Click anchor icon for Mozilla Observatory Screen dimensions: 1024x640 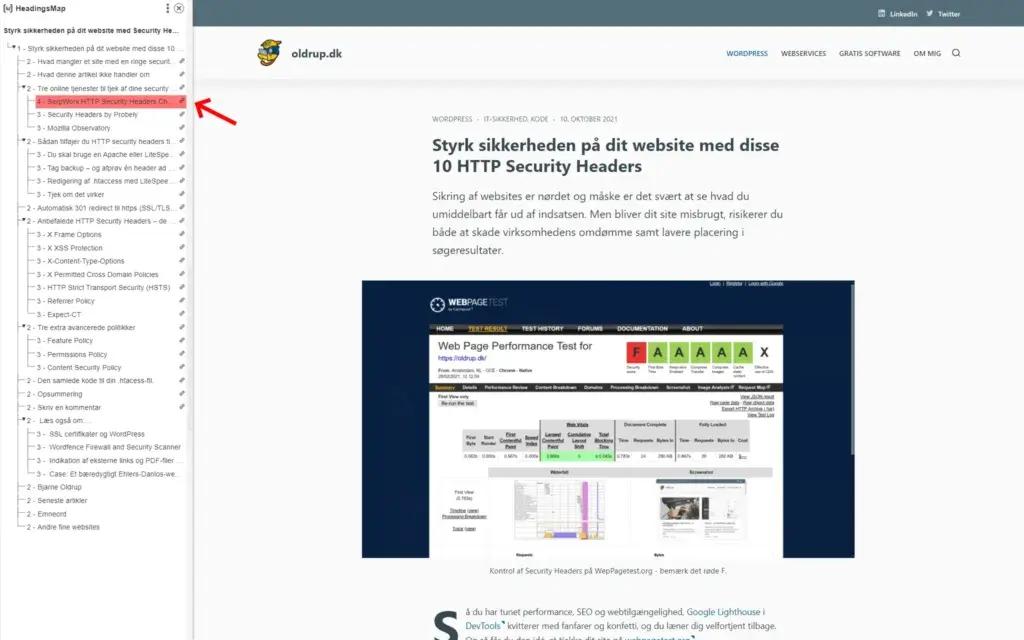click(182, 128)
